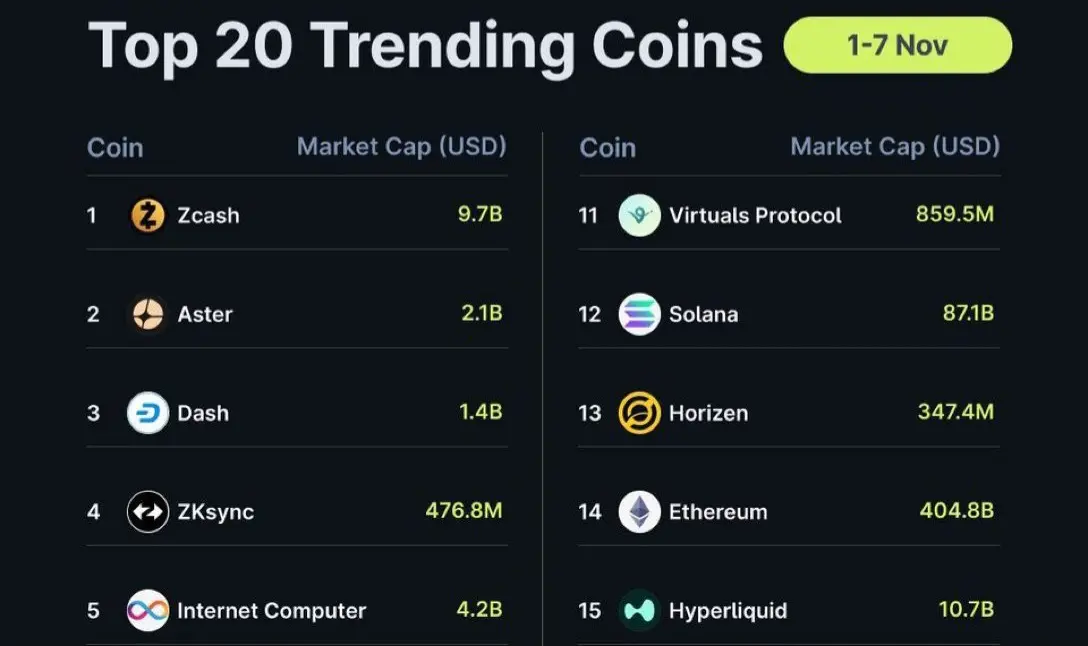Click the Zcash coin logo
The width and height of the screenshot is (1088, 646).
tap(148, 215)
